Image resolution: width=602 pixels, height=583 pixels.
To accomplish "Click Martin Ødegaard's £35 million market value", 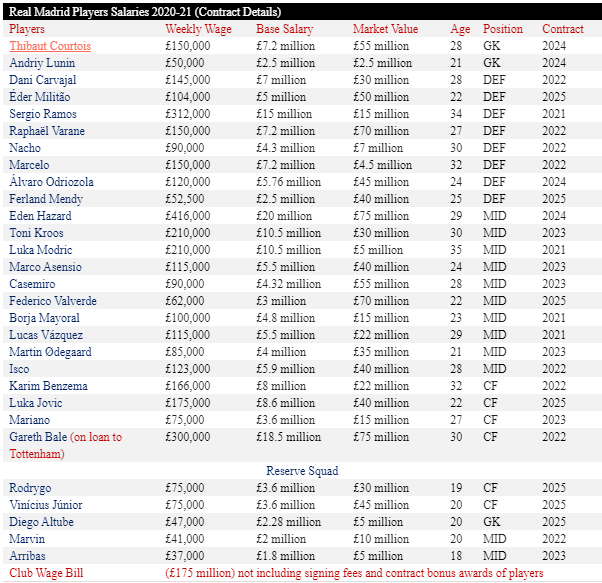I will pos(381,352).
